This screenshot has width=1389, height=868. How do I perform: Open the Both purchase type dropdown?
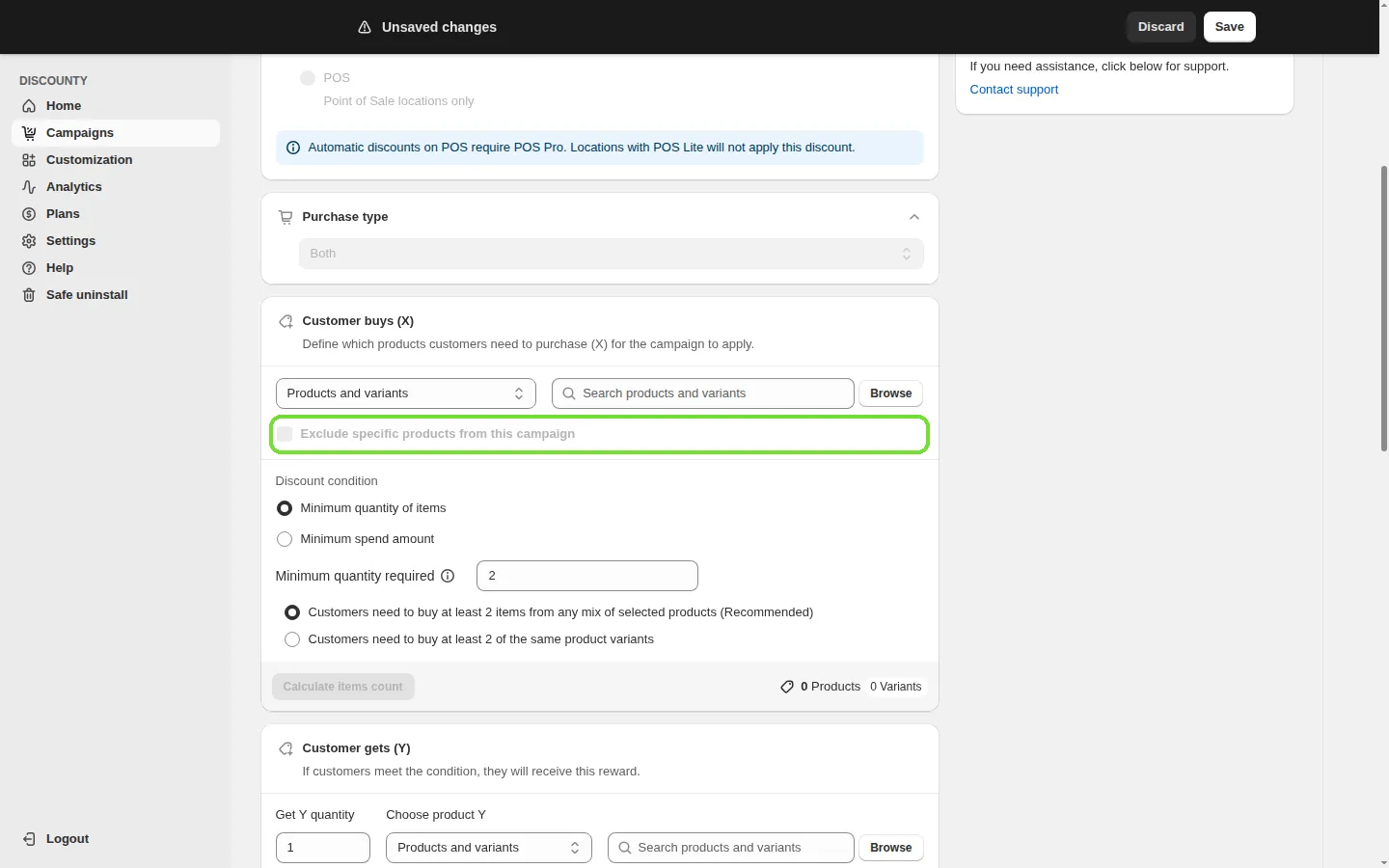[612, 254]
